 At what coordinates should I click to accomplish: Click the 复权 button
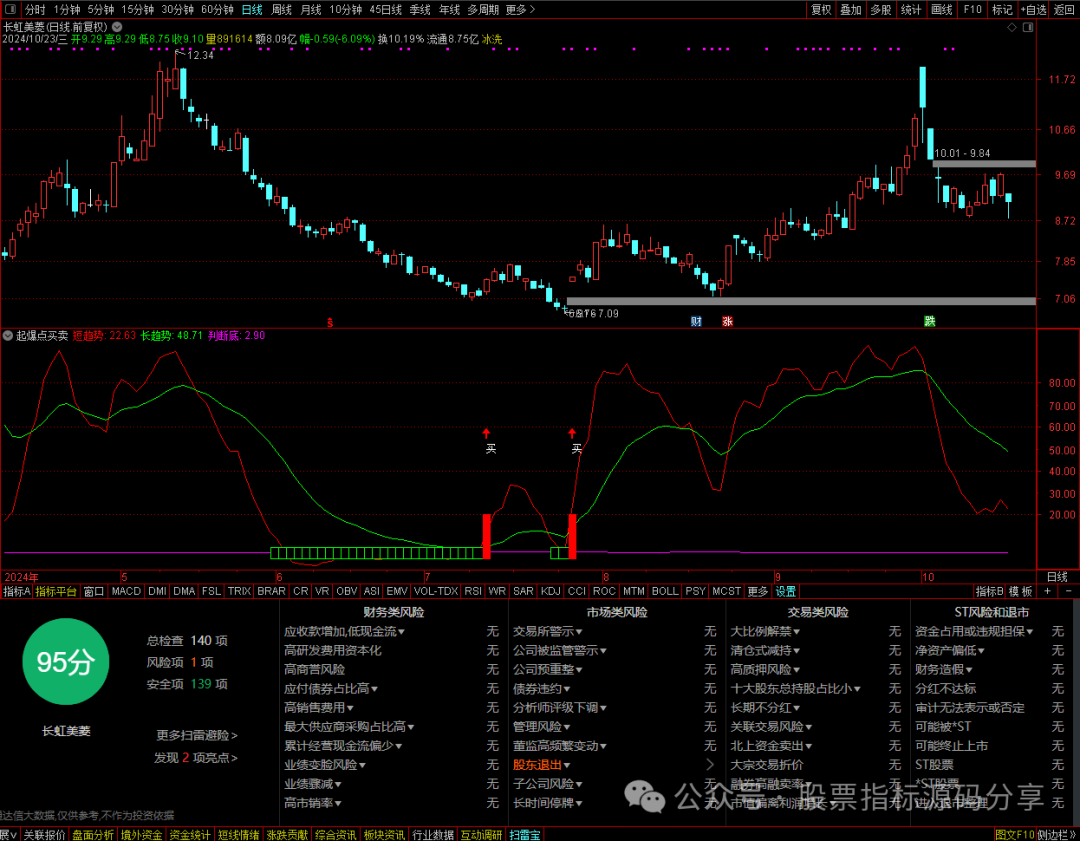[x=821, y=10]
